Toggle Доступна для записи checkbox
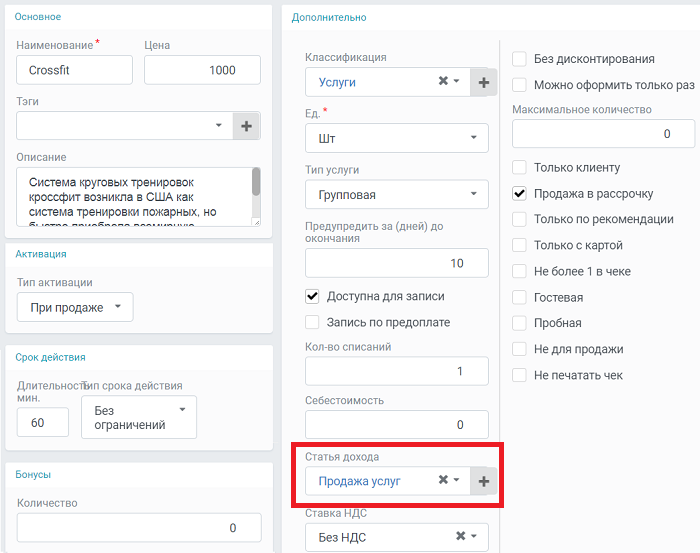The height and width of the screenshot is (553, 700). click(x=312, y=296)
